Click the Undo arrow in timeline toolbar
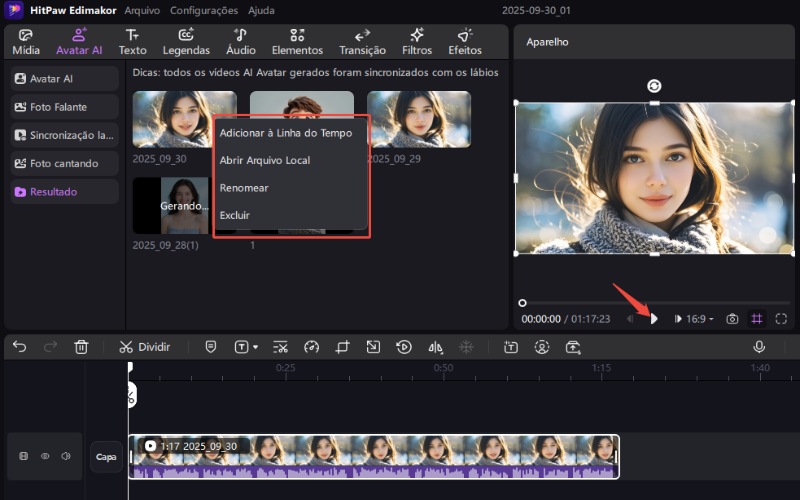 pyautogui.click(x=20, y=347)
